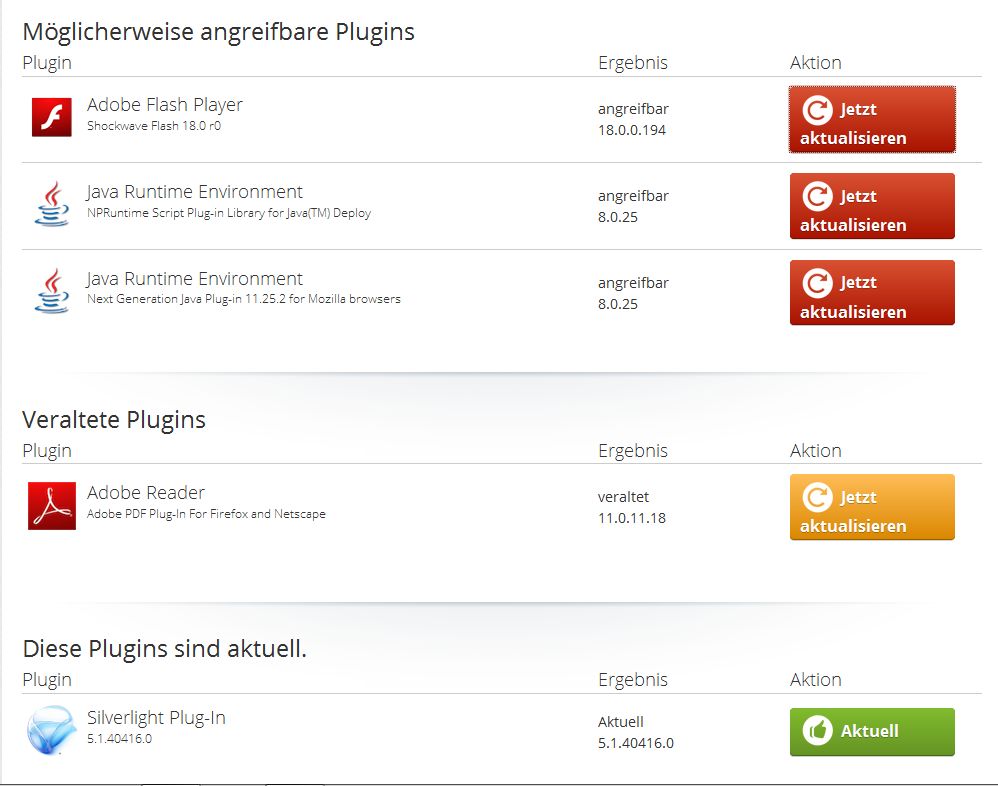
Task: Select Silverlight result version '5.1.40416.0'
Action: 636,743
